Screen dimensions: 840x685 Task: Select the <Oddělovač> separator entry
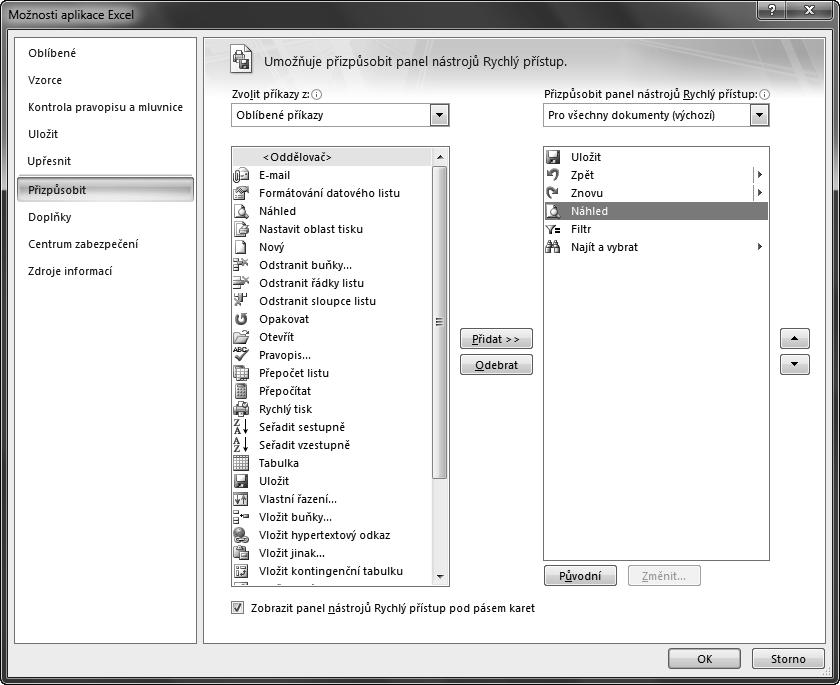tap(332, 157)
